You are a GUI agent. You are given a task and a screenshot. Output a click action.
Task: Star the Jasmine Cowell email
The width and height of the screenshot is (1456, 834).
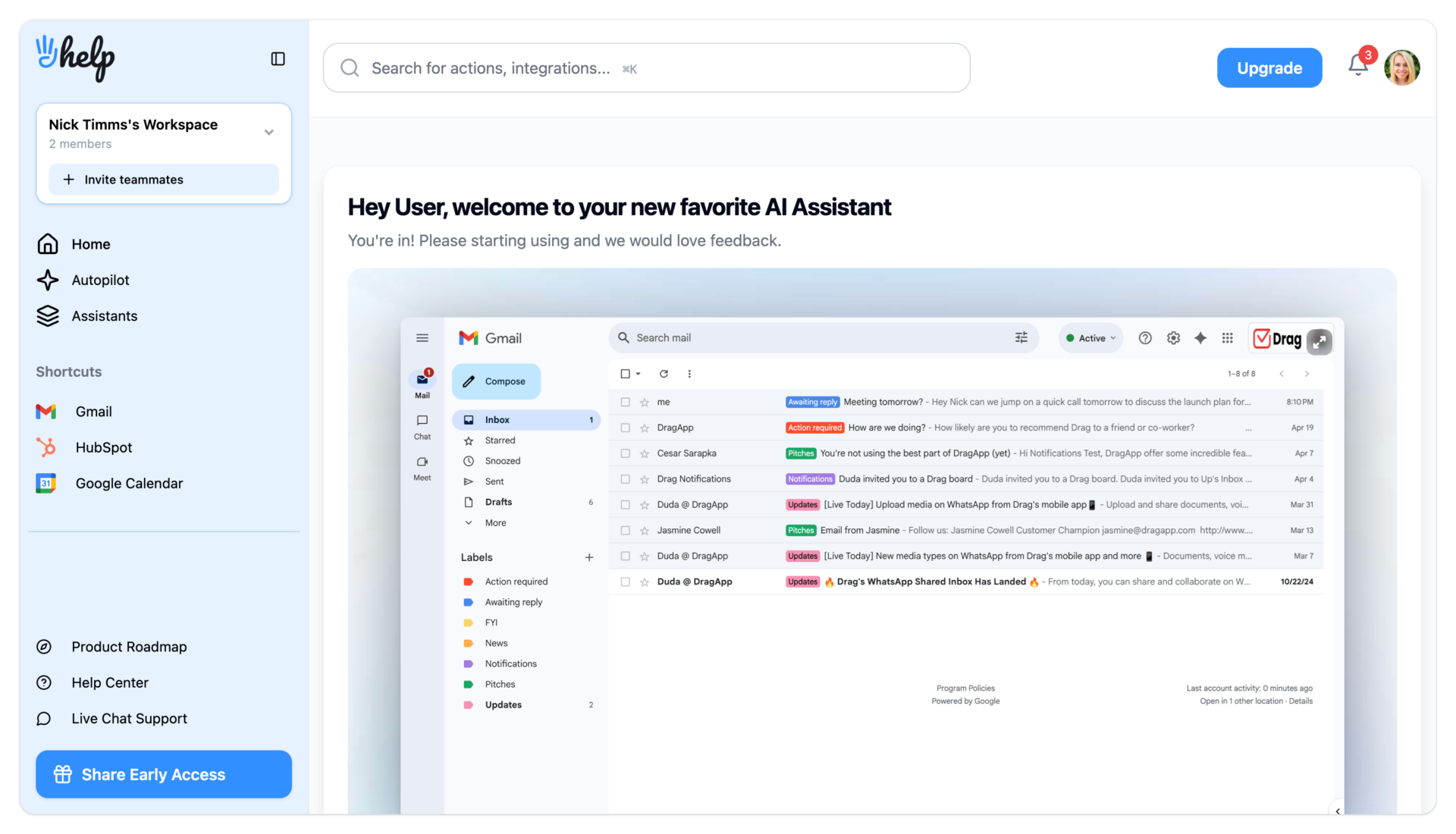coord(644,531)
